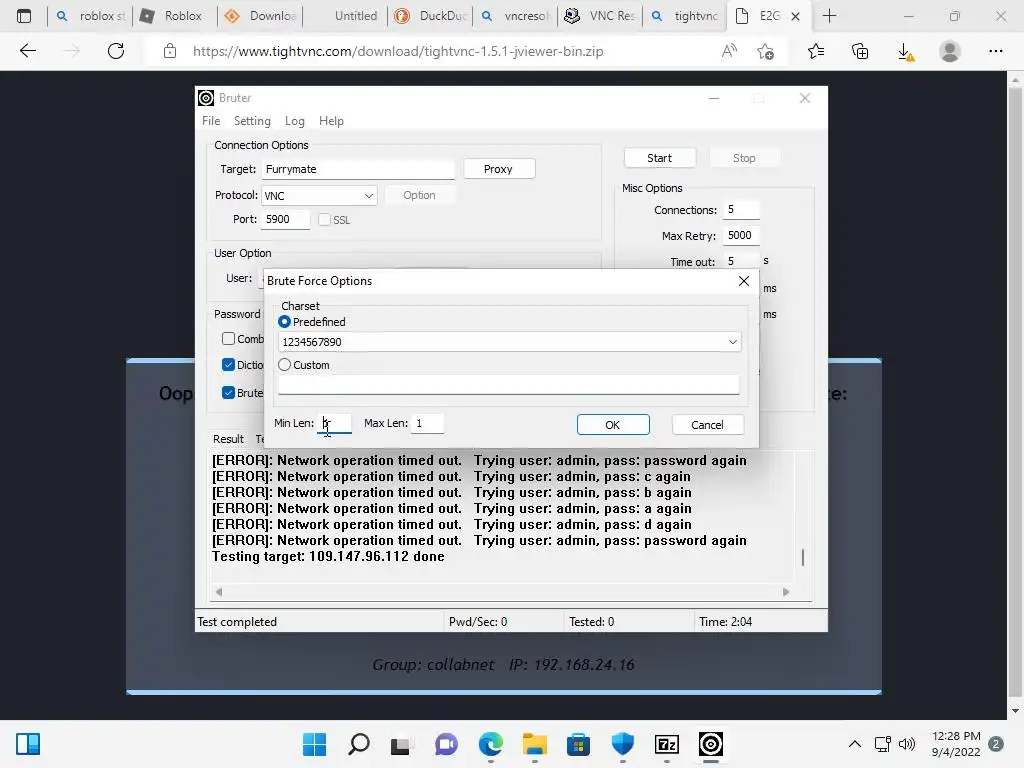Switch to the DuckDuc browser tab
This screenshot has height=768, width=1024.
(432, 16)
